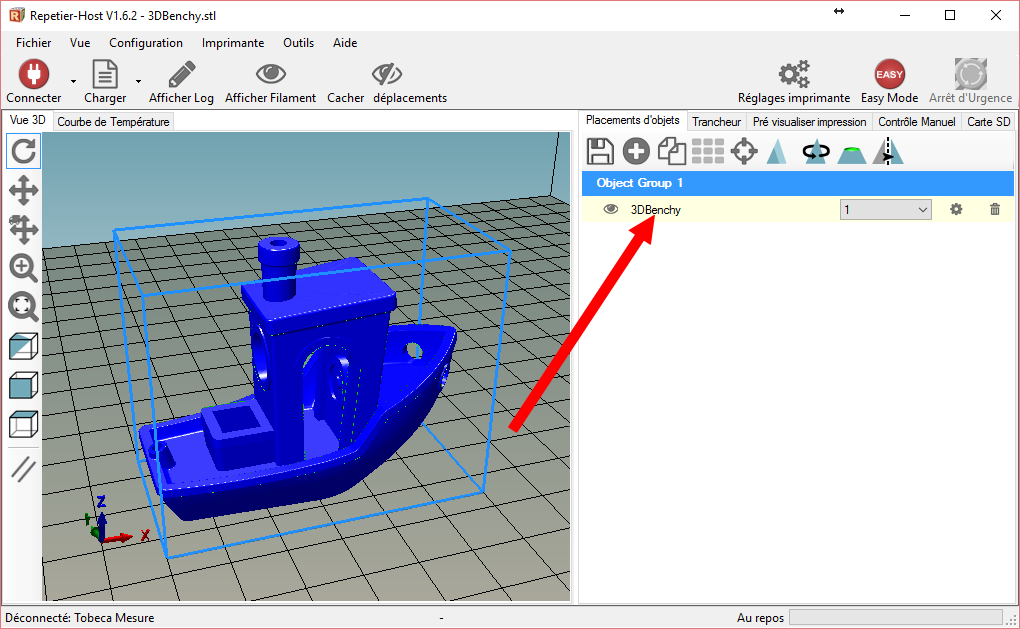The image size is (1020, 629).
Task: Toggle Afficher Log pencil icon
Action: pyautogui.click(x=181, y=74)
